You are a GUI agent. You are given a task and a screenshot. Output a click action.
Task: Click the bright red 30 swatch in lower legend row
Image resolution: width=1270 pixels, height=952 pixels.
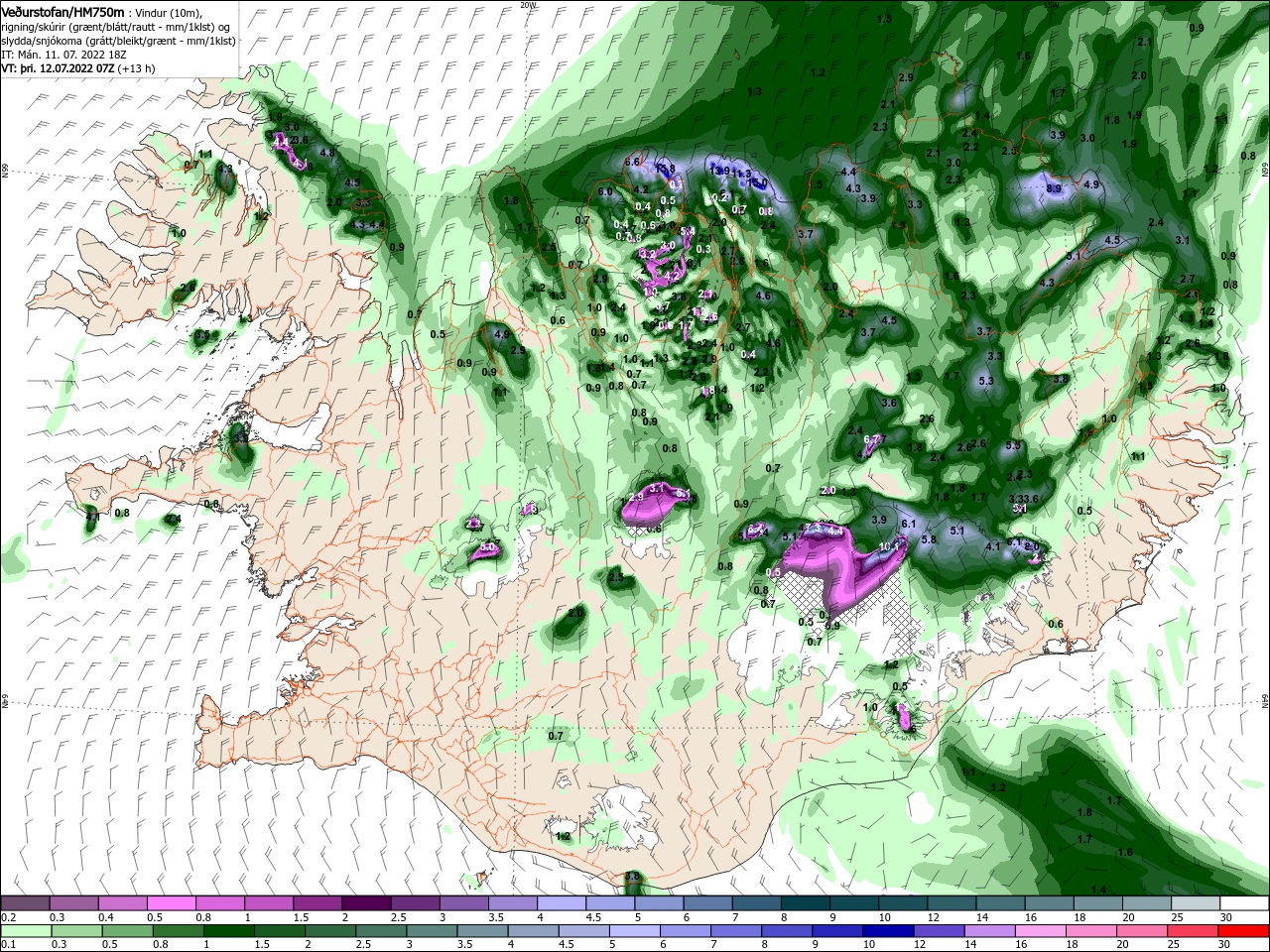1245,931
